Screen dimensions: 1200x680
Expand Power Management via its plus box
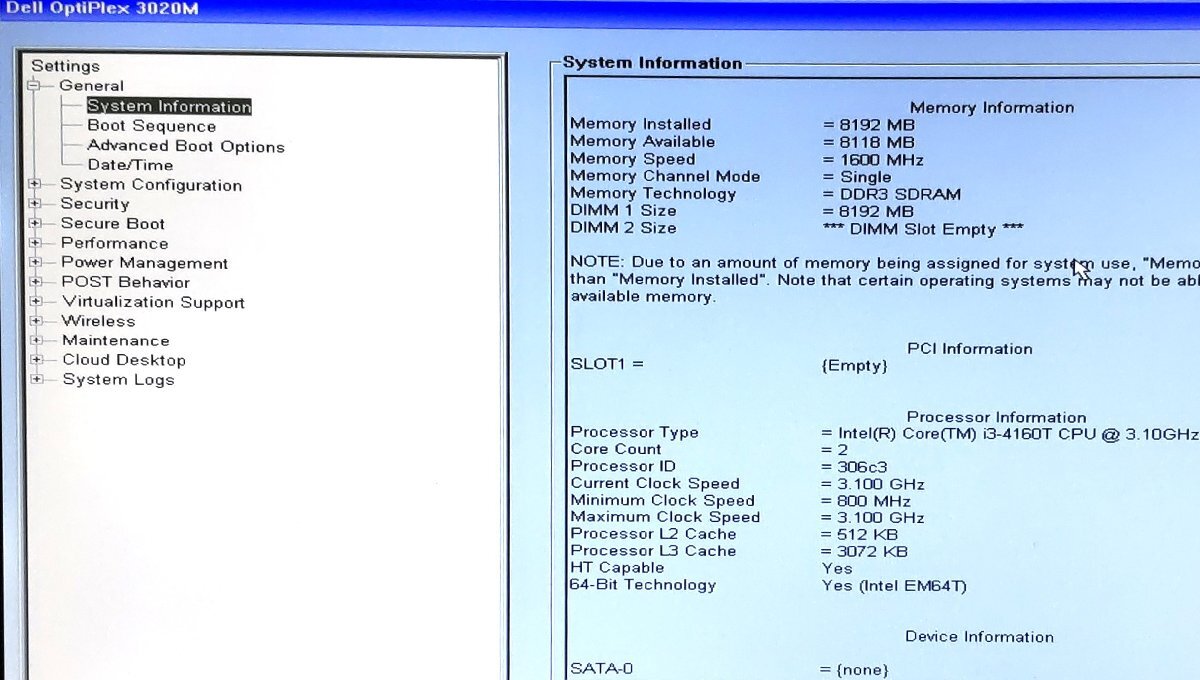pyautogui.click(x=36, y=262)
